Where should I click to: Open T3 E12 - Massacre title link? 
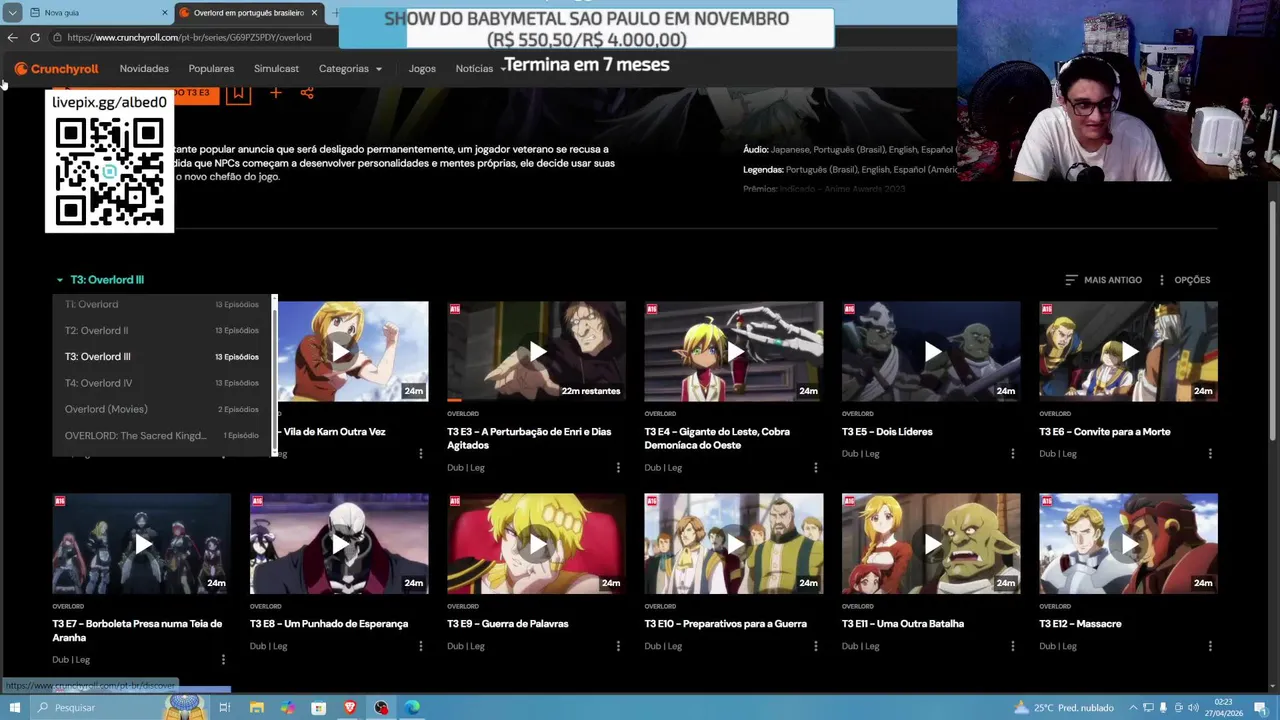(x=1080, y=624)
